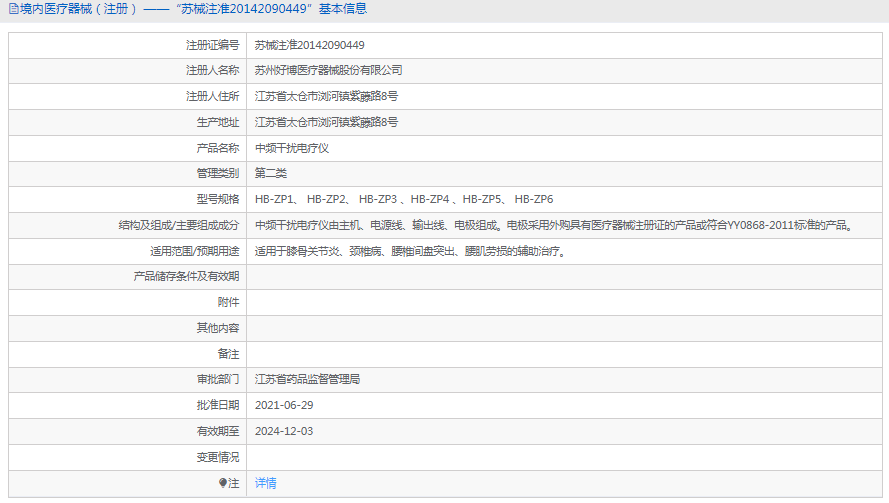Click the 注册人住所 label
Image resolution: width=889 pixels, height=503 pixels.
point(213,96)
